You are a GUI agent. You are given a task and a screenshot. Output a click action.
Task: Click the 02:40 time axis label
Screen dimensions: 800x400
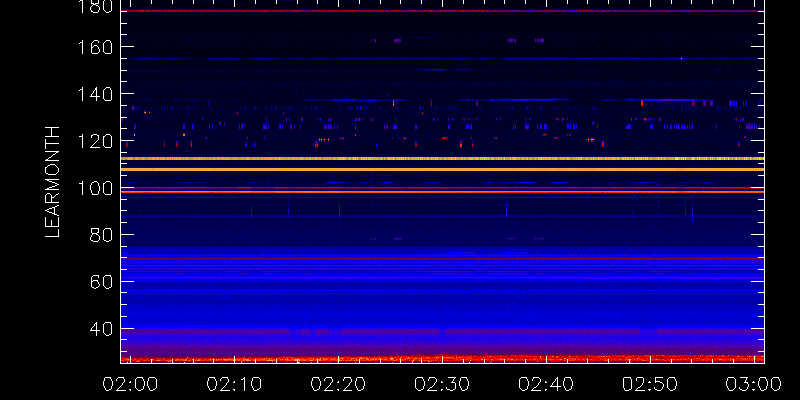pyautogui.click(x=546, y=384)
